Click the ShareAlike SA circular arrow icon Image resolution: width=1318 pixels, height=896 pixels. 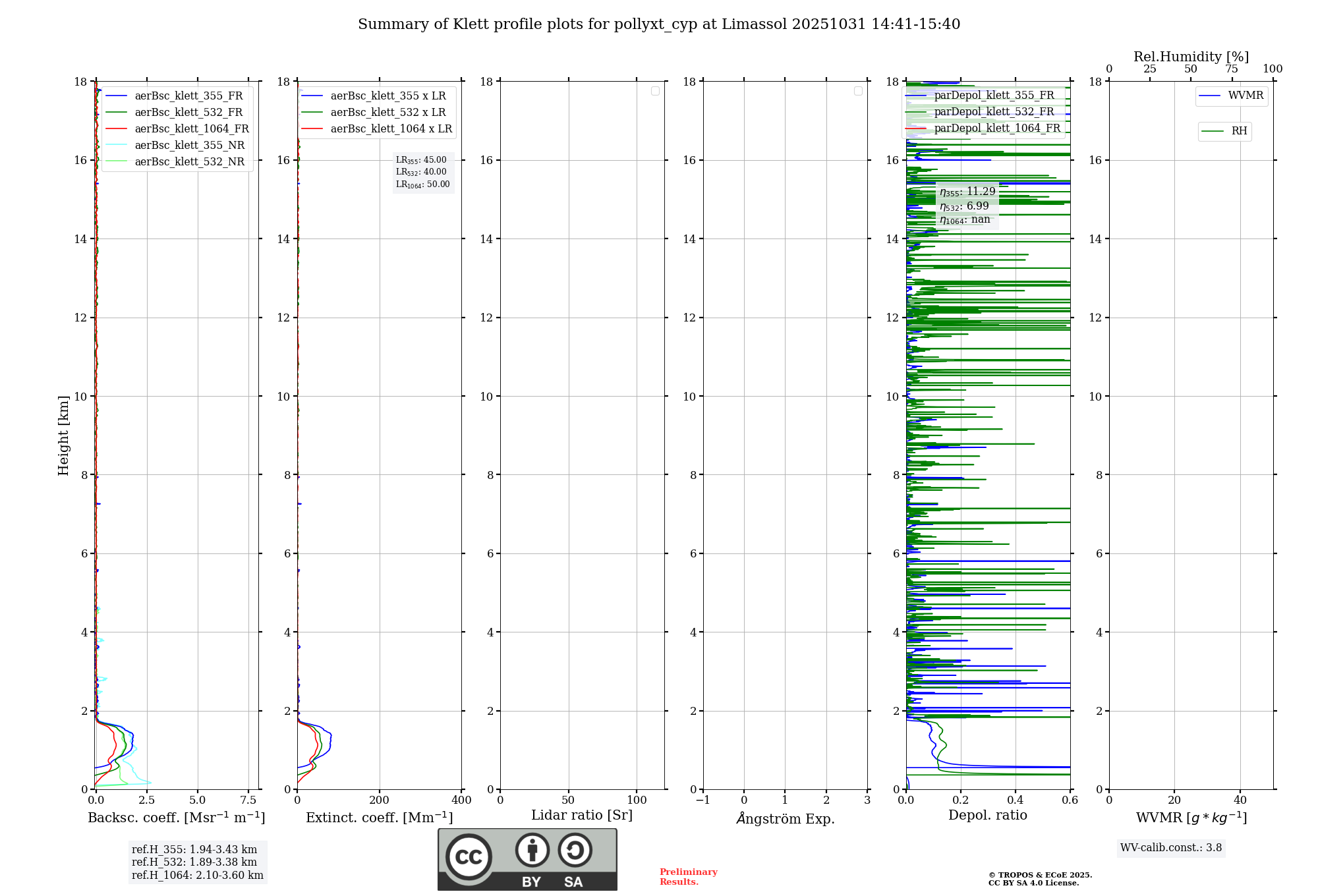(x=575, y=850)
